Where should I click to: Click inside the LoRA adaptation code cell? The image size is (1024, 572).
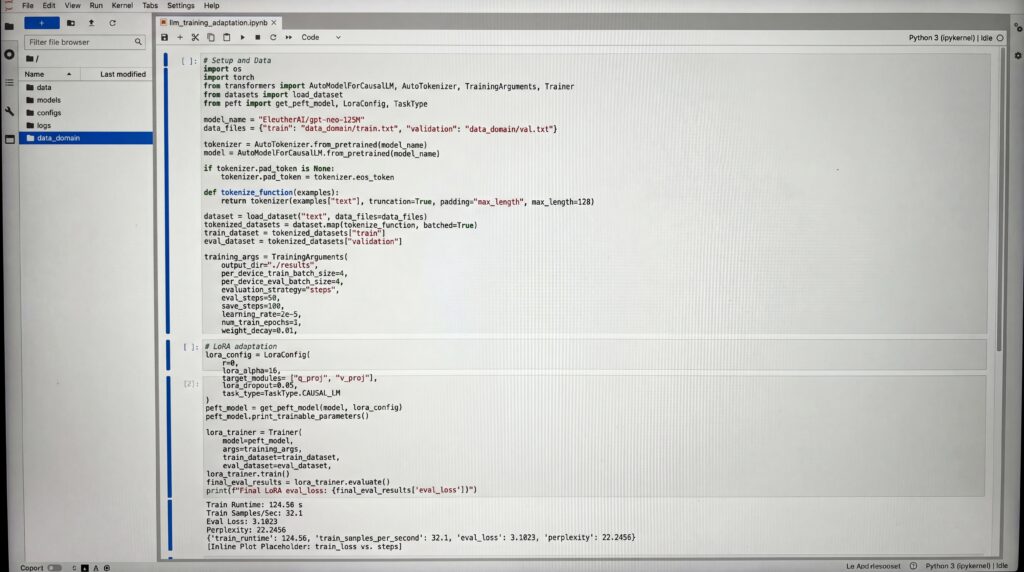[x=594, y=355]
